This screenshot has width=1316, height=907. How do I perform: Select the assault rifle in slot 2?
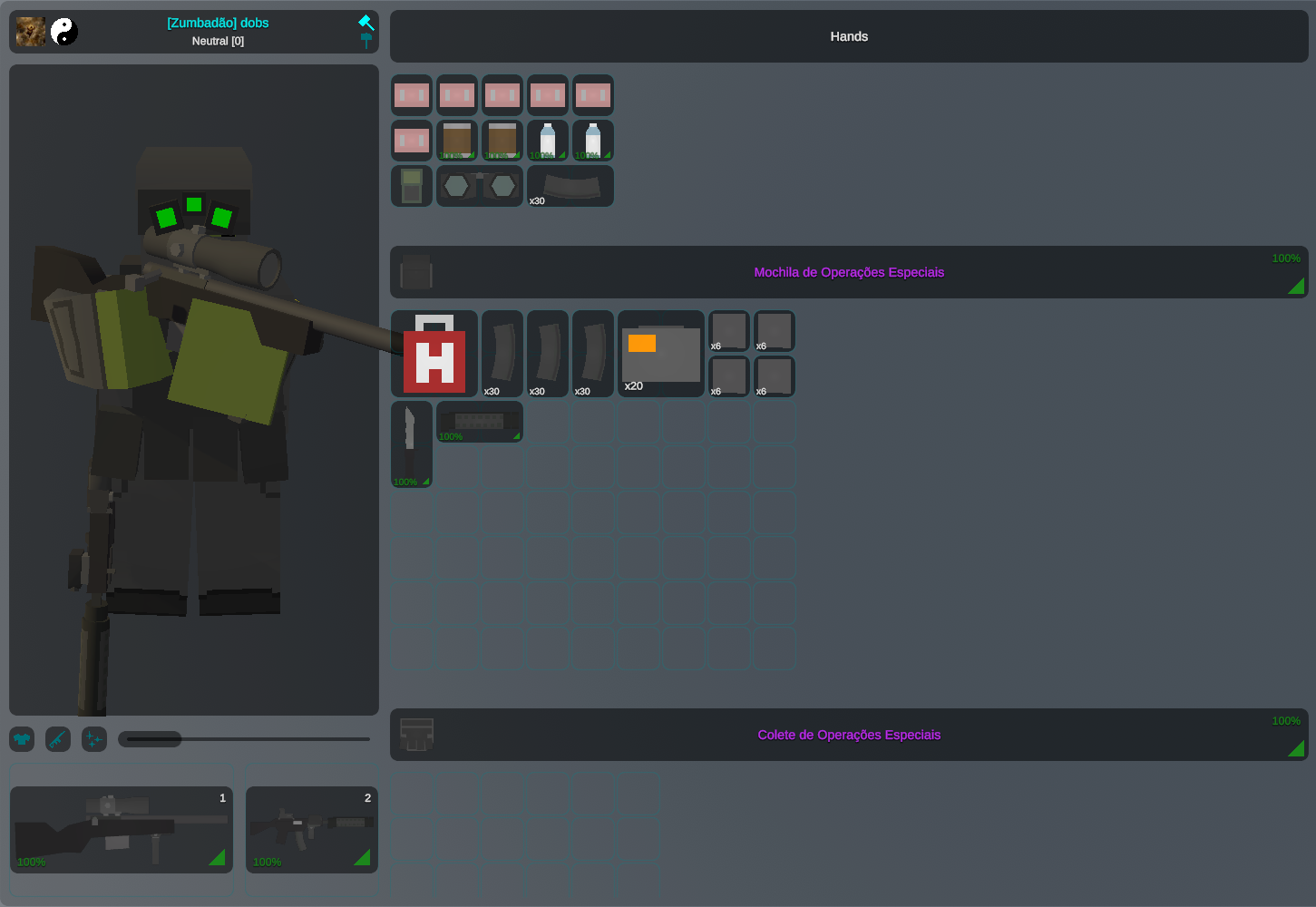point(312,830)
